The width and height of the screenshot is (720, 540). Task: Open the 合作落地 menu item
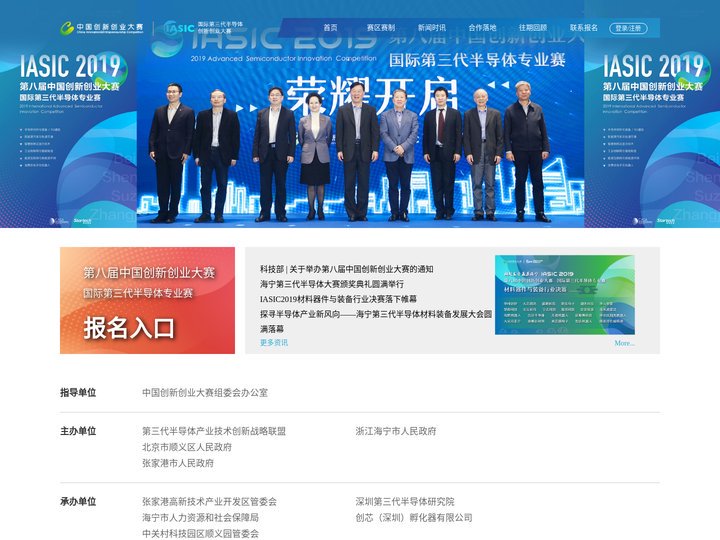[482, 28]
